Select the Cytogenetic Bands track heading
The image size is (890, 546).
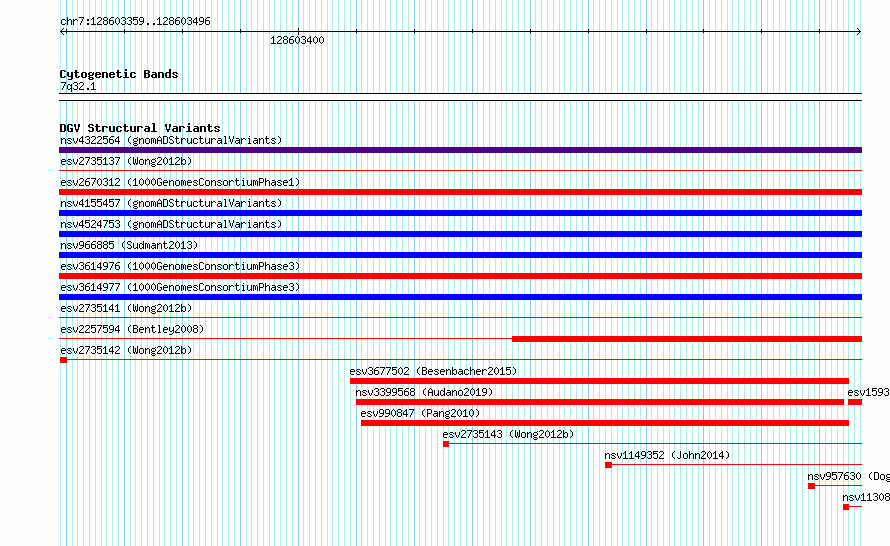(119, 74)
